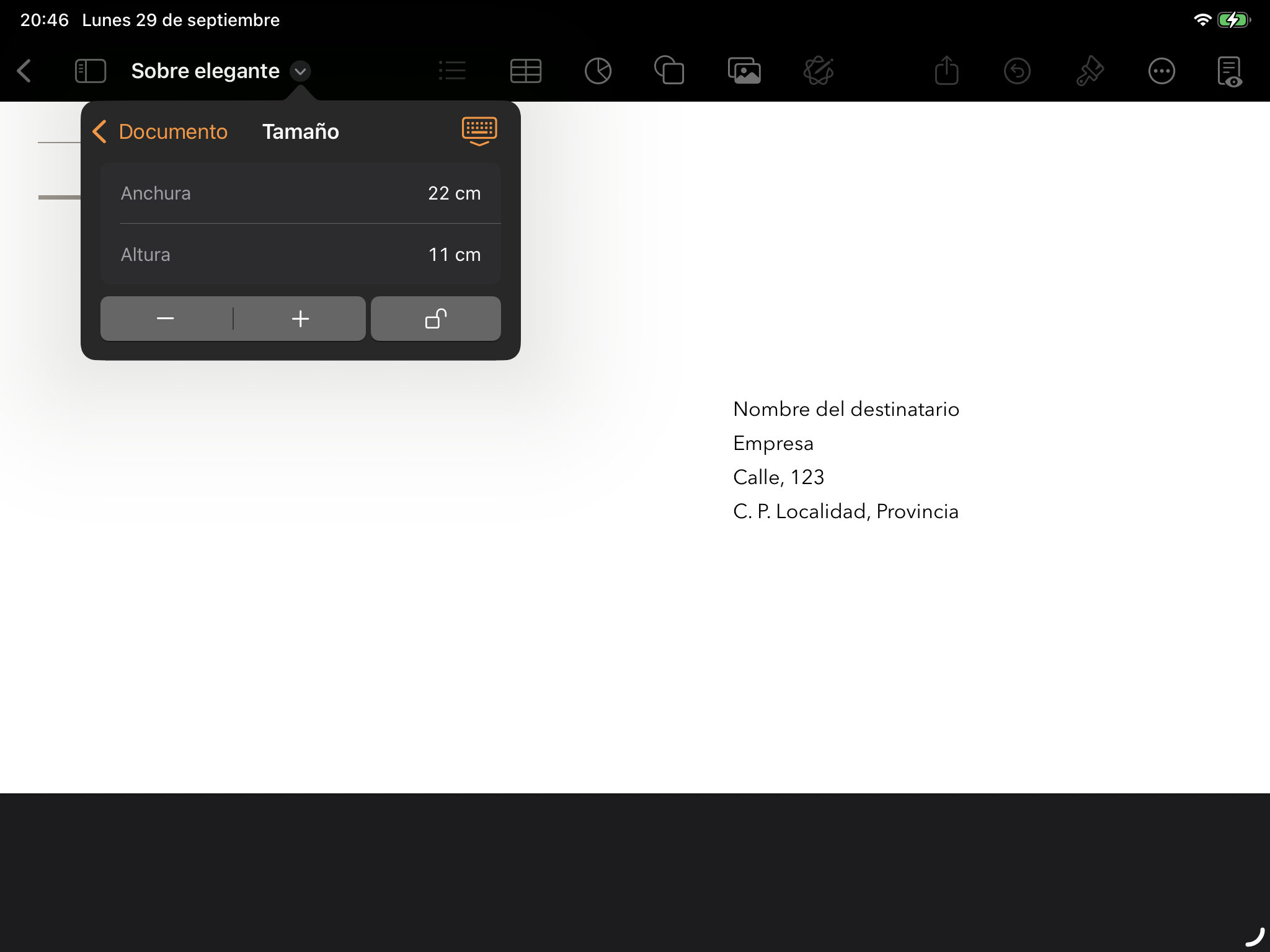This screenshot has width=1270, height=952.
Task: Tap the share icon
Action: (946, 71)
